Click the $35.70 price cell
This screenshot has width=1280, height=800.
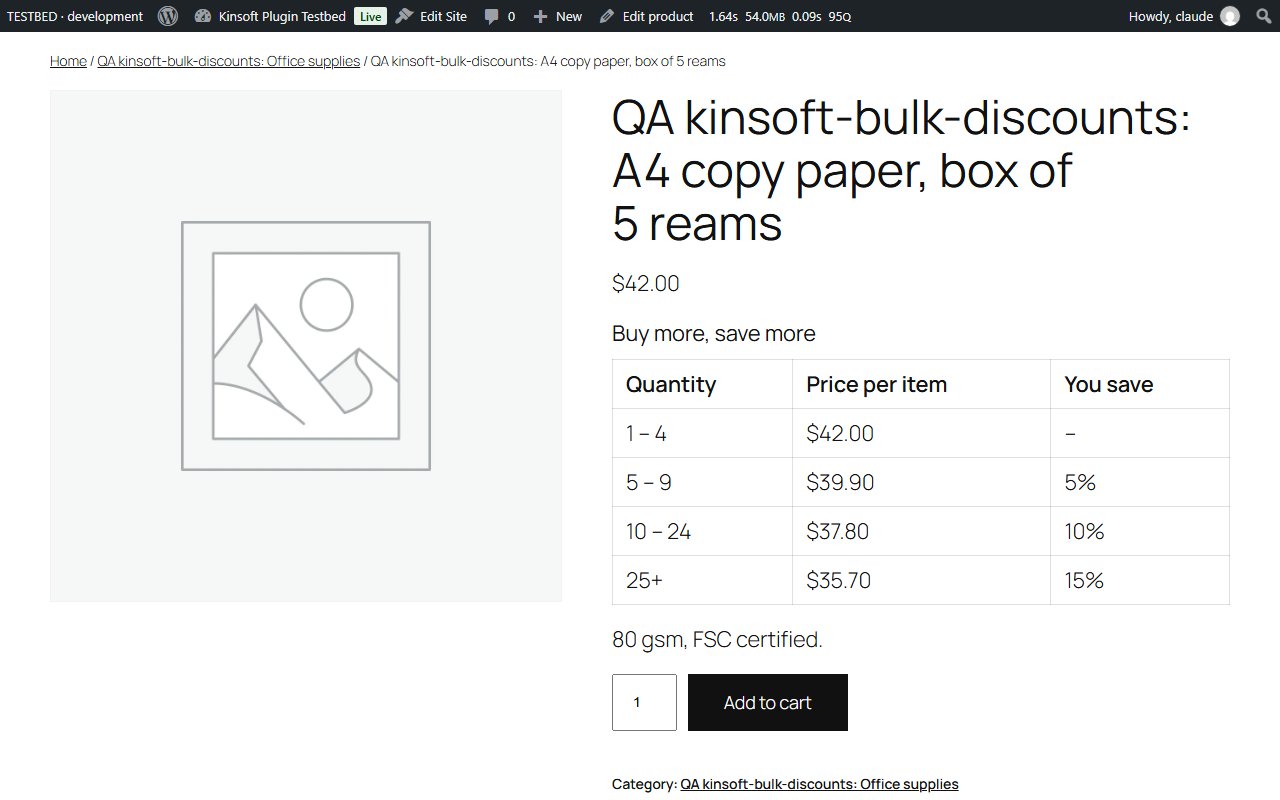click(921, 580)
